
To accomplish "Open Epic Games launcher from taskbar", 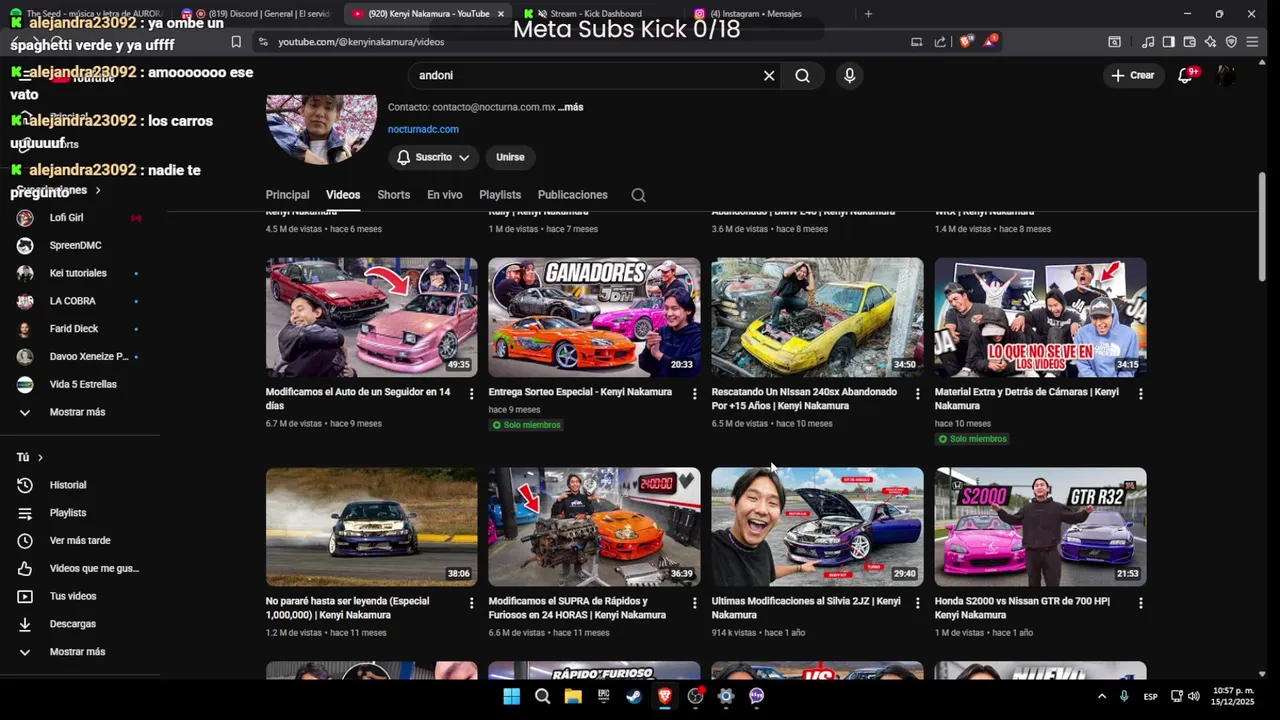I will click(x=604, y=696).
